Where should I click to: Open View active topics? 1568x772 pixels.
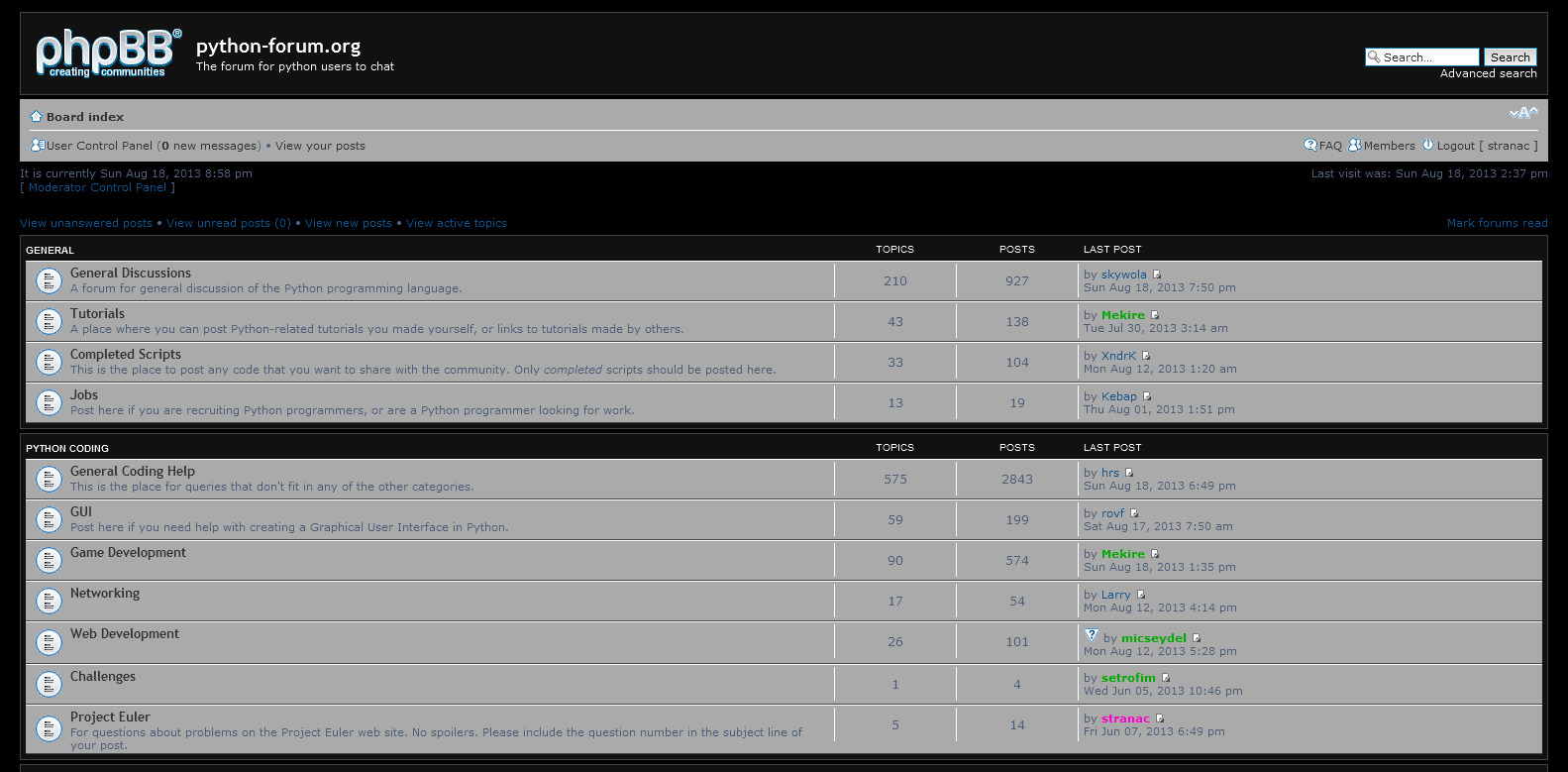point(457,223)
